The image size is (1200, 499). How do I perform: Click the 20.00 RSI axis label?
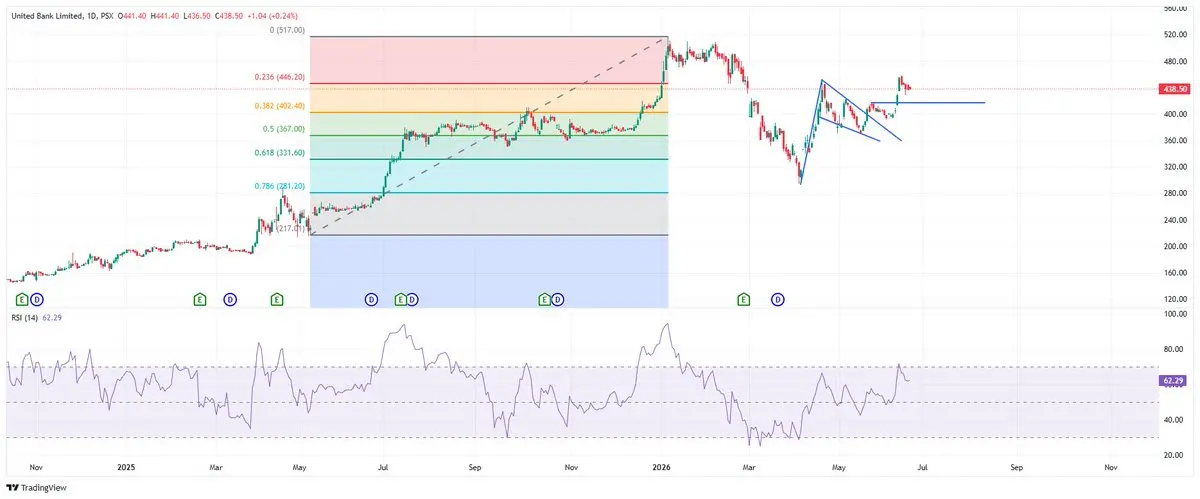click(x=1175, y=455)
